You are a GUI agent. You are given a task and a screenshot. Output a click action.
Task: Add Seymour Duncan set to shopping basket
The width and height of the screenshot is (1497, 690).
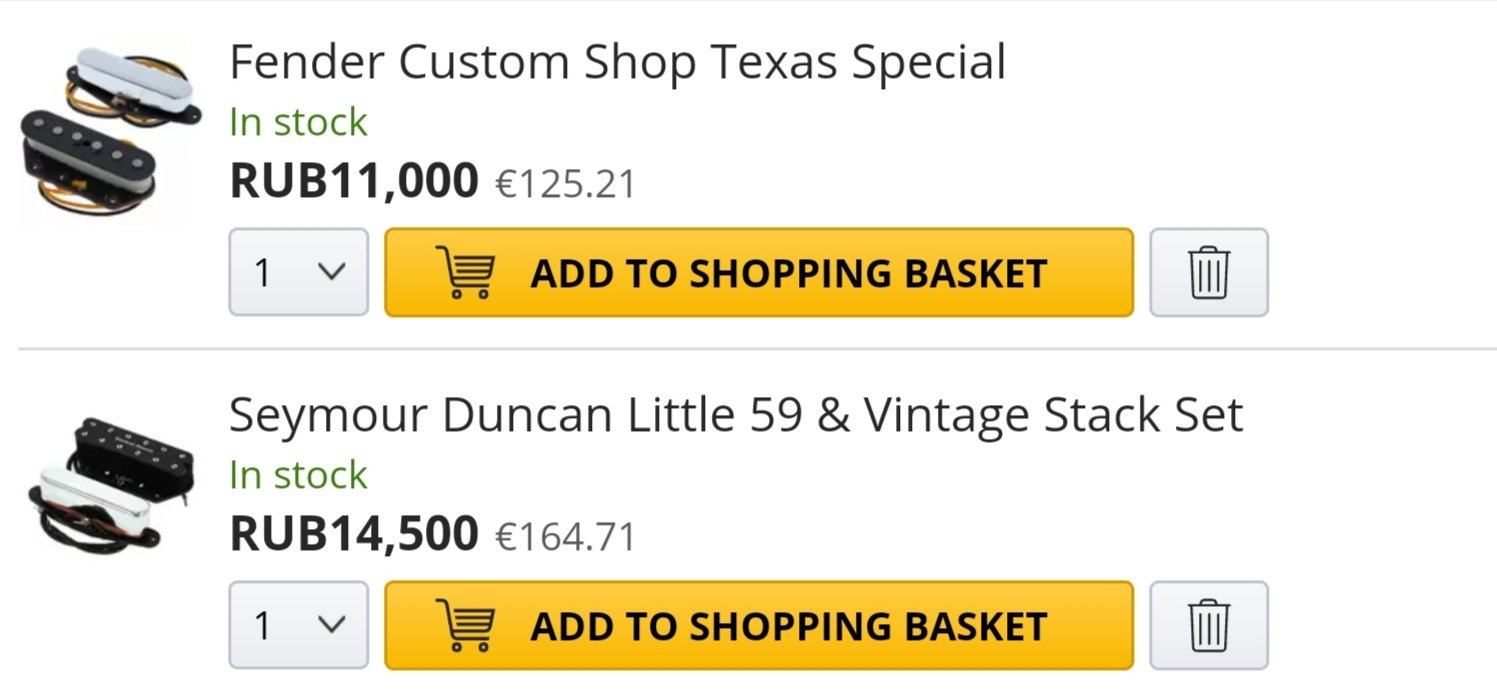[x=786, y=625]
